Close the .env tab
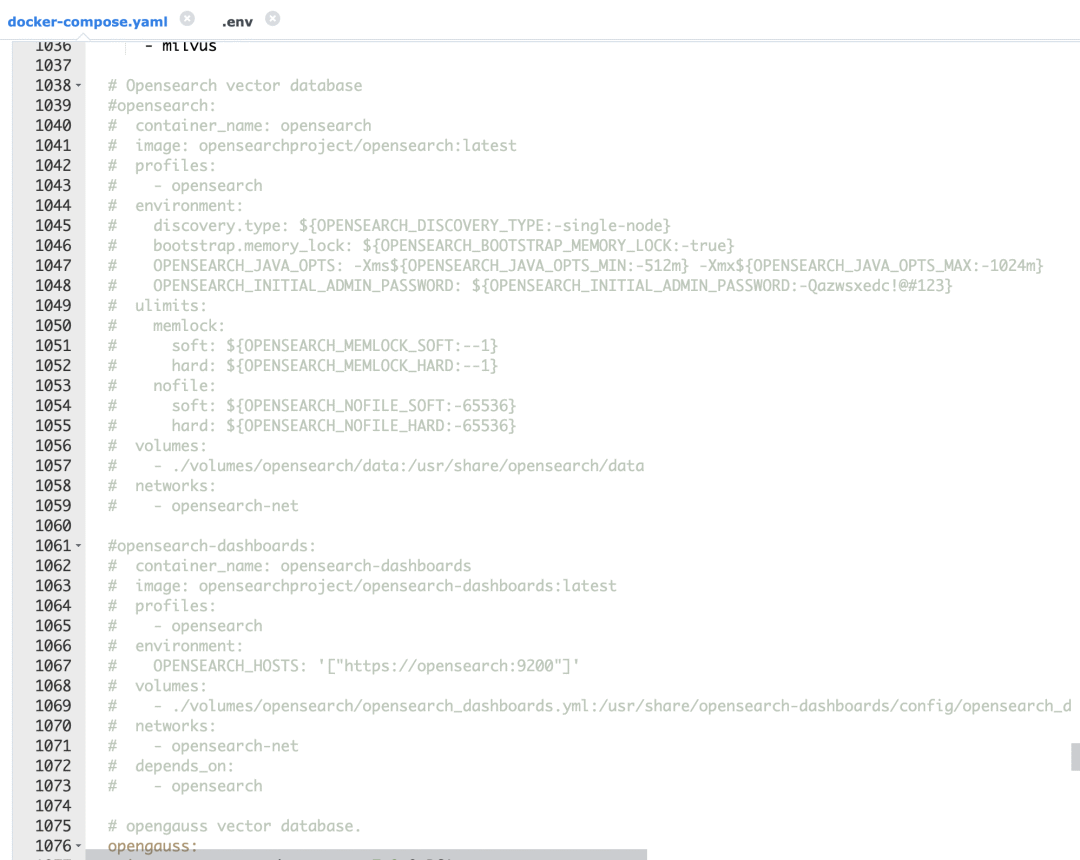This screenshot has height=860, width=1080. [x=273, y=19]
